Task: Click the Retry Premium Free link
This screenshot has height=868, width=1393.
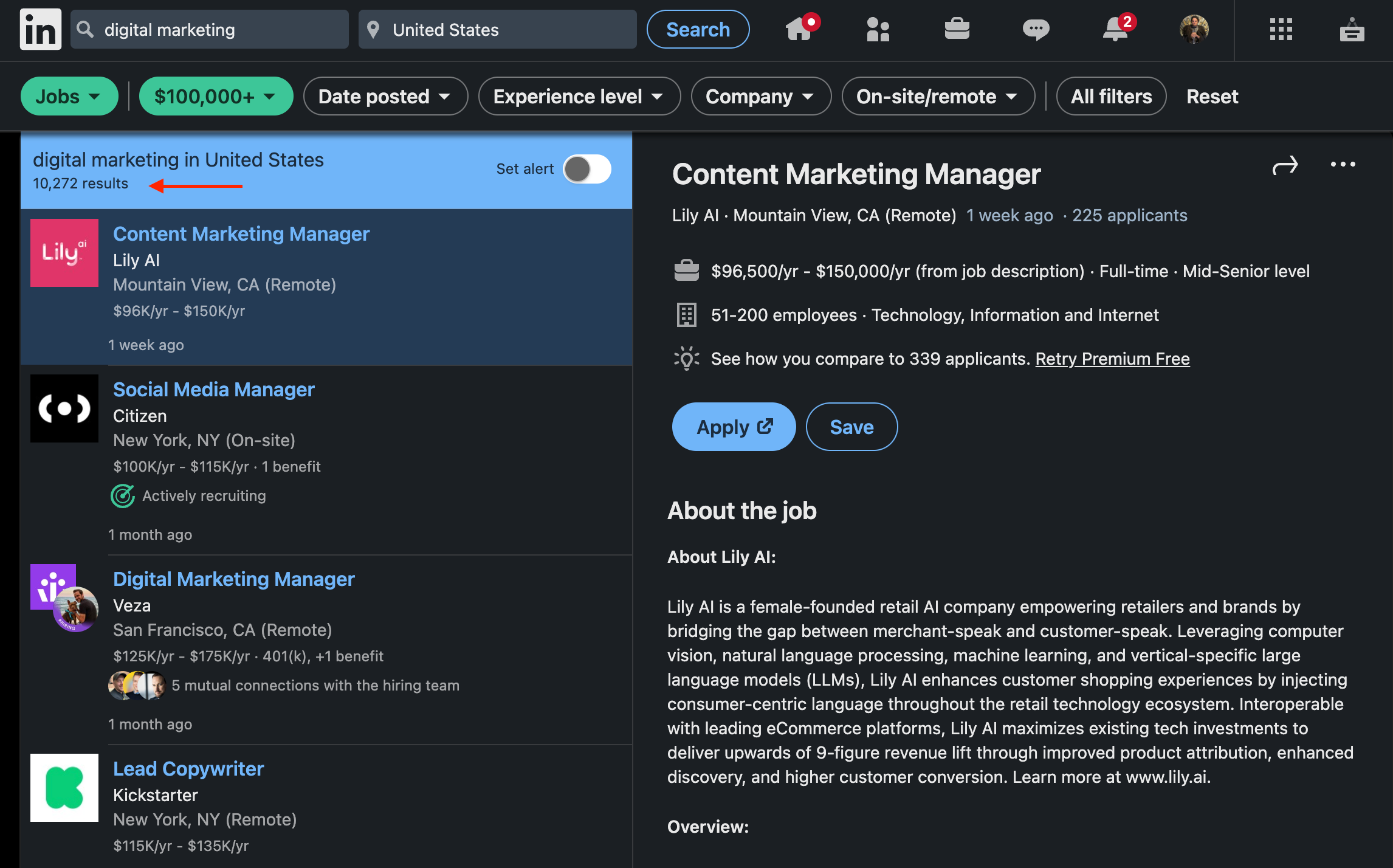Action: [1112, 359]
